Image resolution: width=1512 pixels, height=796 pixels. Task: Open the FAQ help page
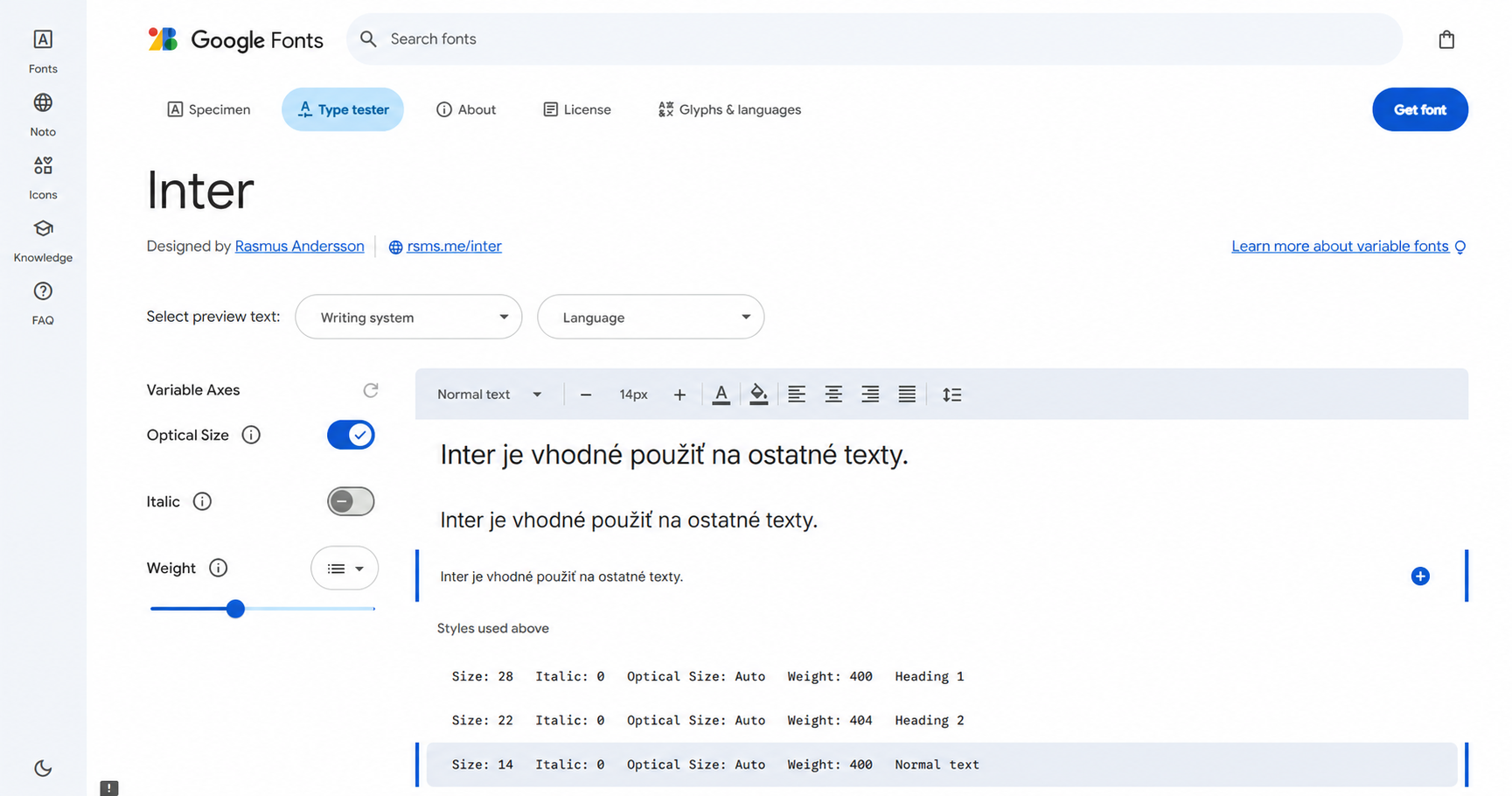tap(43, 304)
